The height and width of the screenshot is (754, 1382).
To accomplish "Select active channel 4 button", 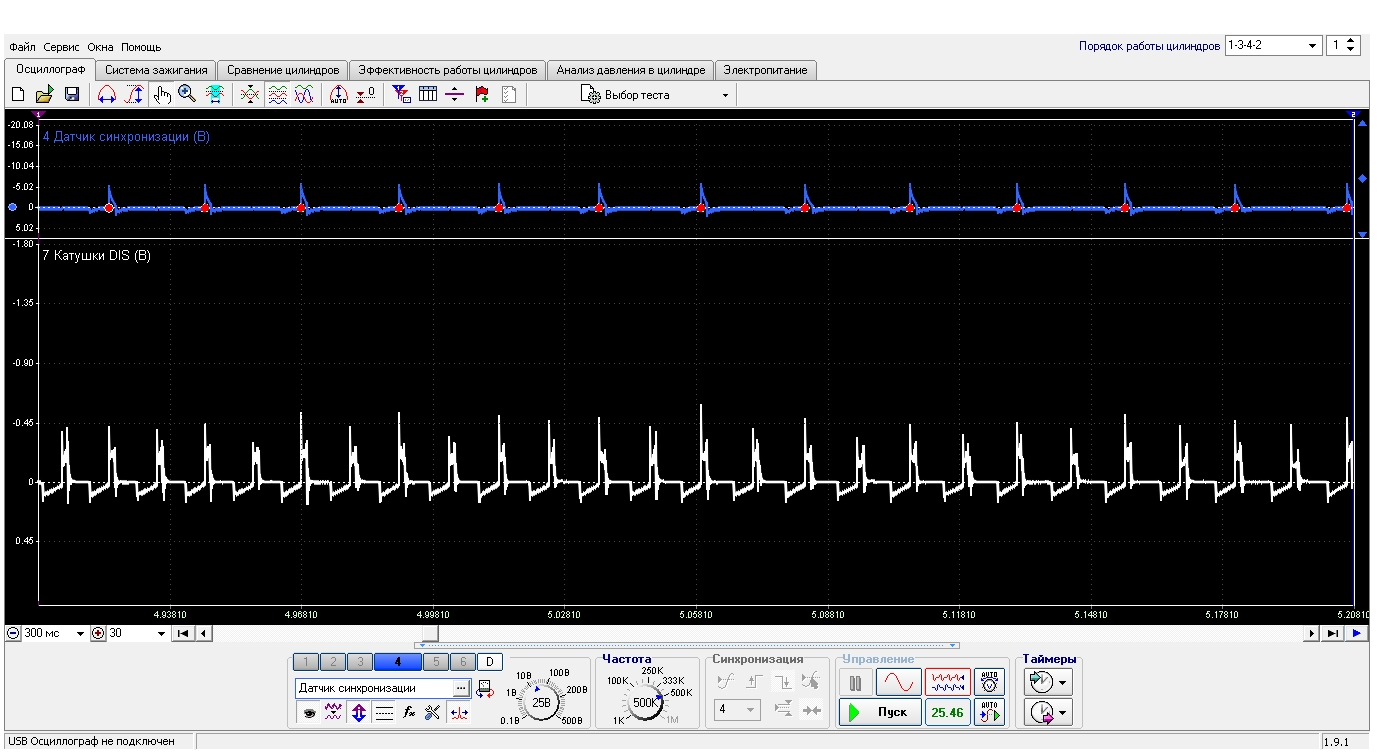I will click(397, 662).
